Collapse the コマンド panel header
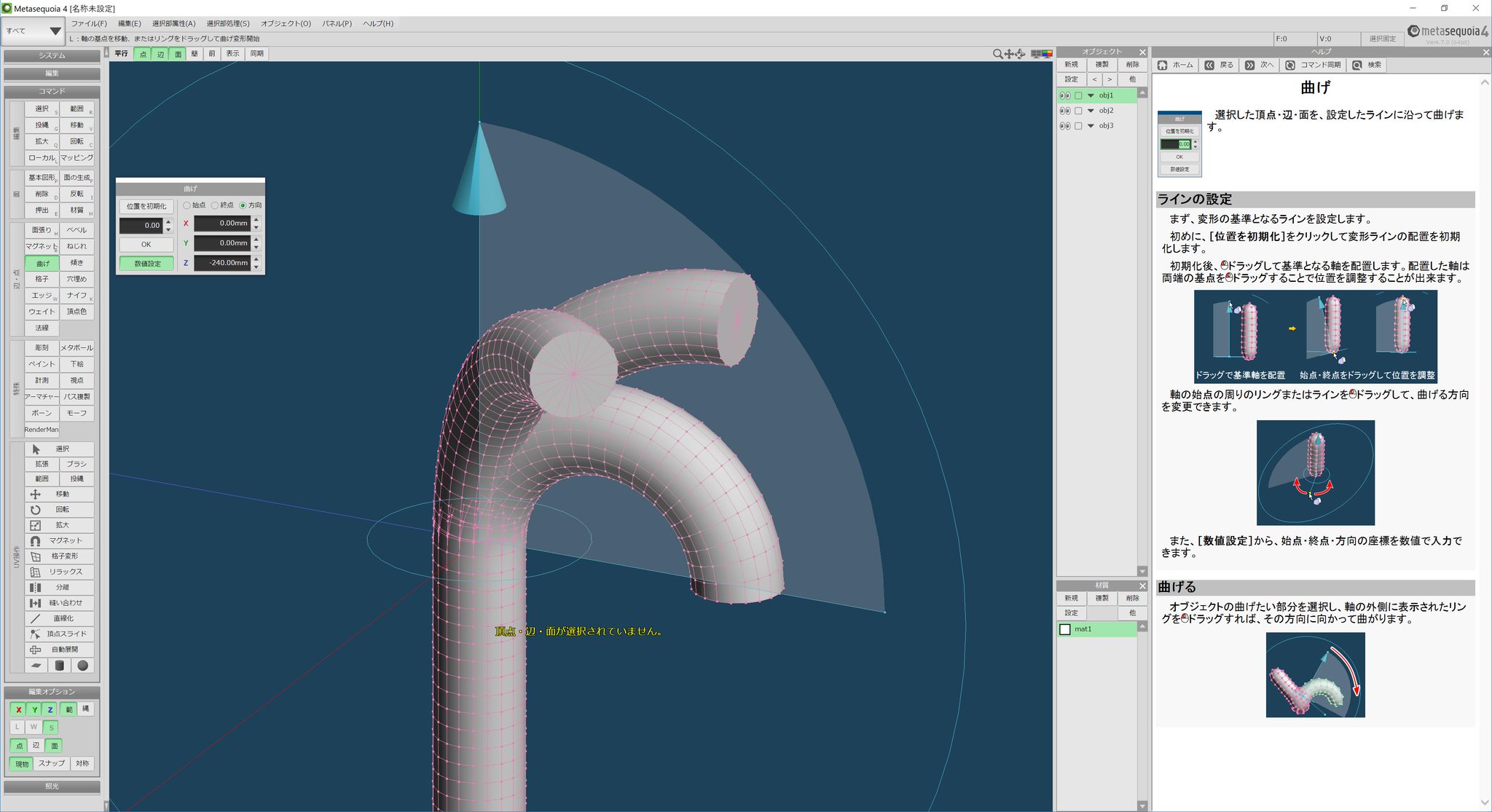This screenshot has height=812, width=1492. pos(52,92)
